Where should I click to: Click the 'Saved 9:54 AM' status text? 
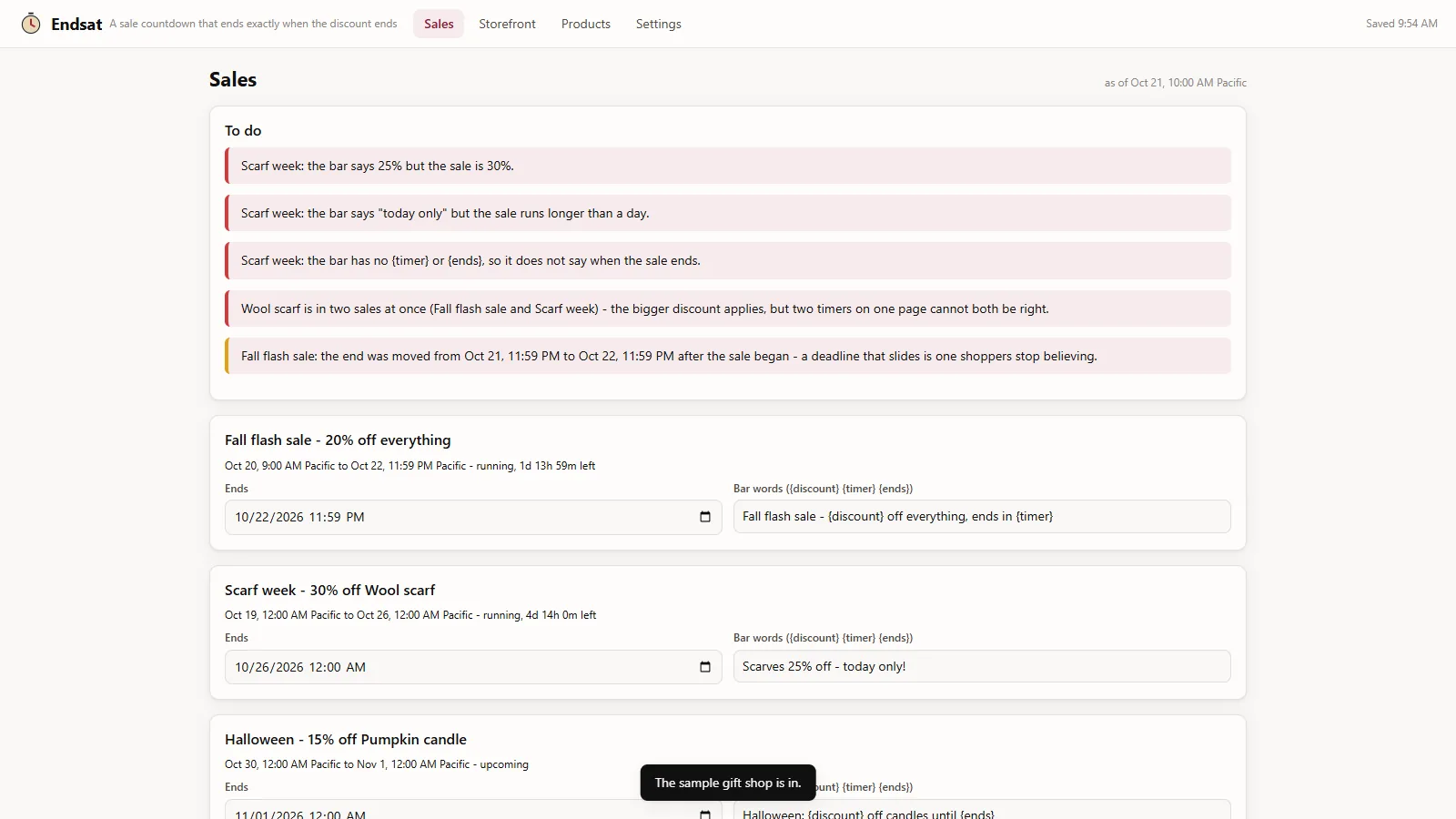tap(1401, 24)
